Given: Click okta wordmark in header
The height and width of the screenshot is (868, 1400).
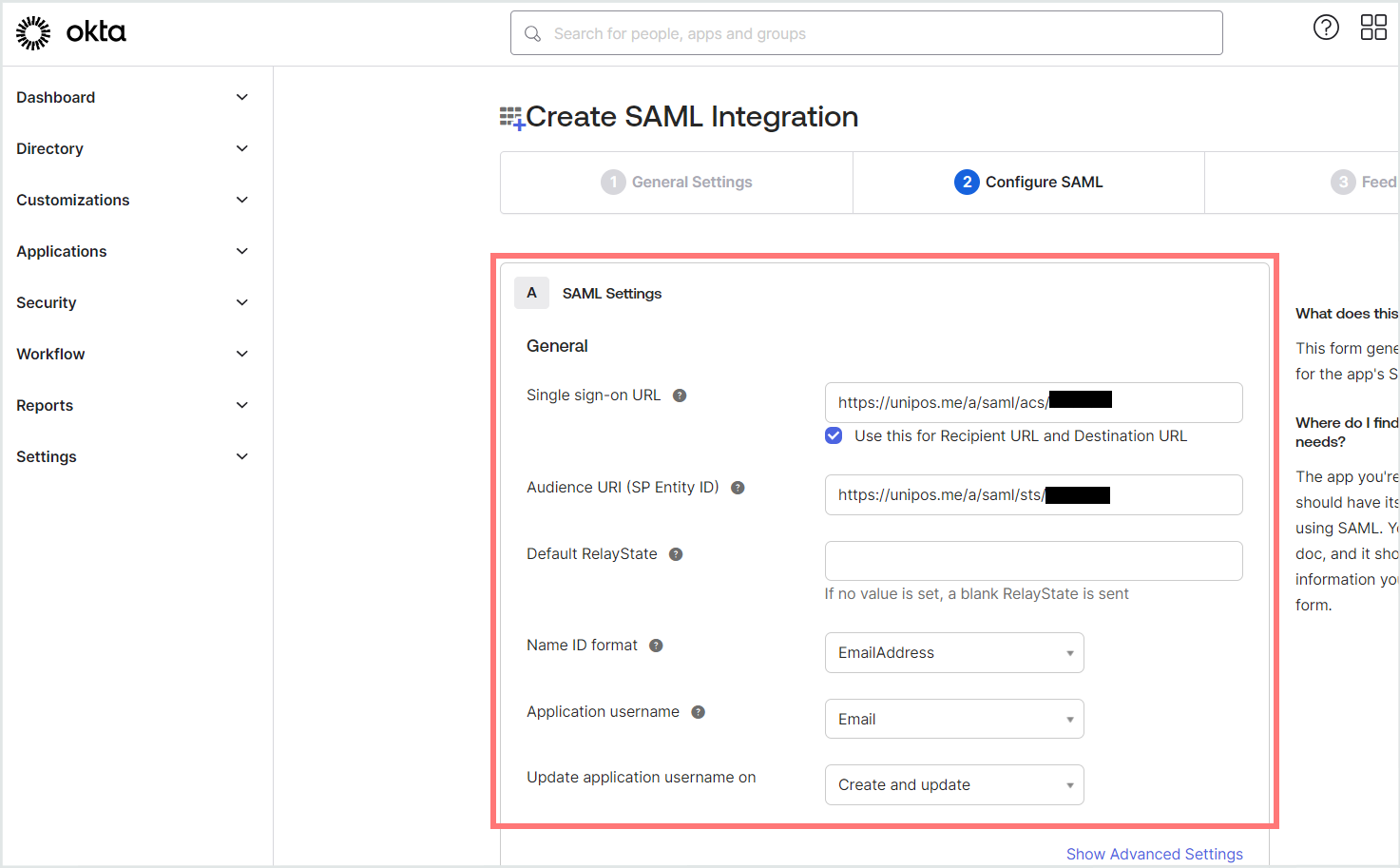Looking at the screenshot, I should 96,32.
